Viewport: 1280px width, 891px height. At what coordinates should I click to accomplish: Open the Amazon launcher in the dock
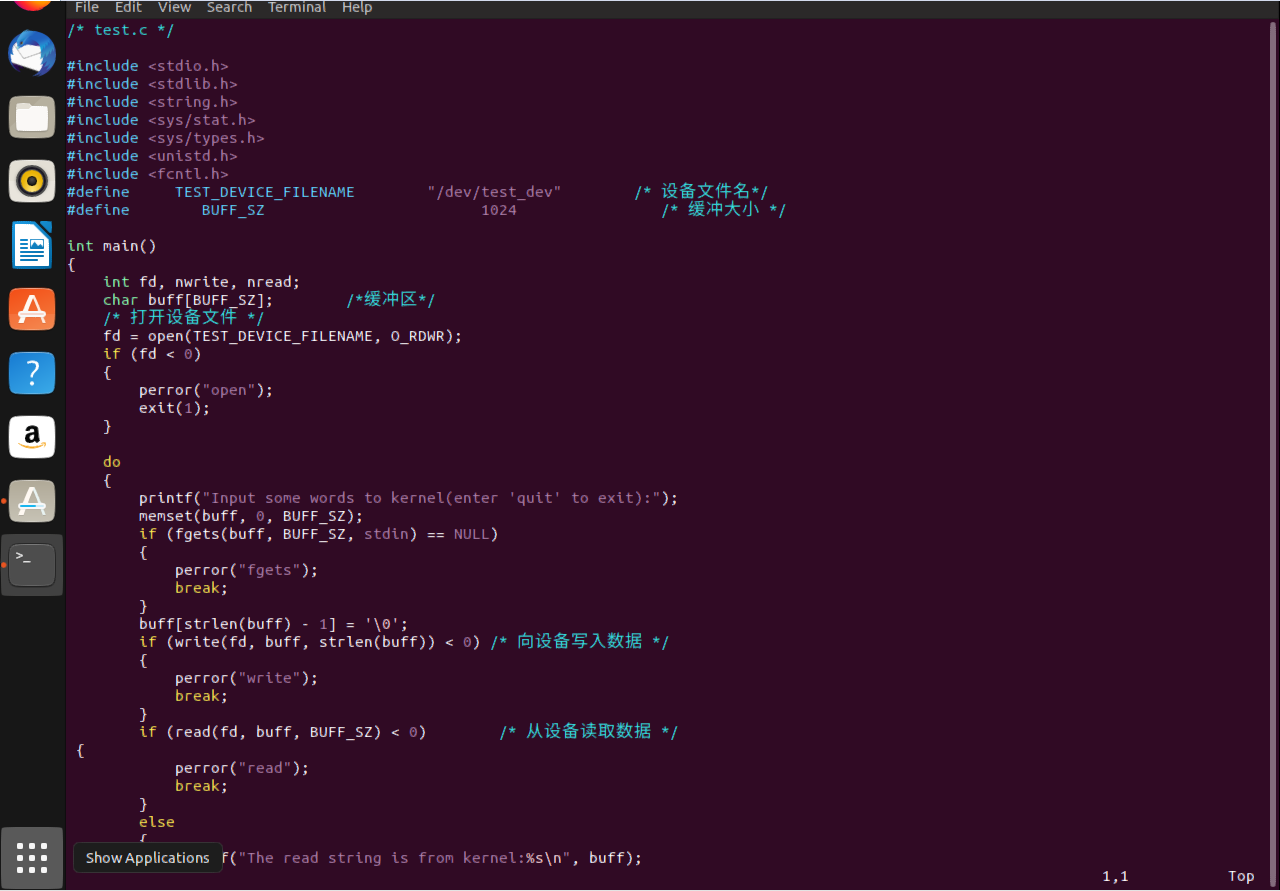click(x=32, y=437)
